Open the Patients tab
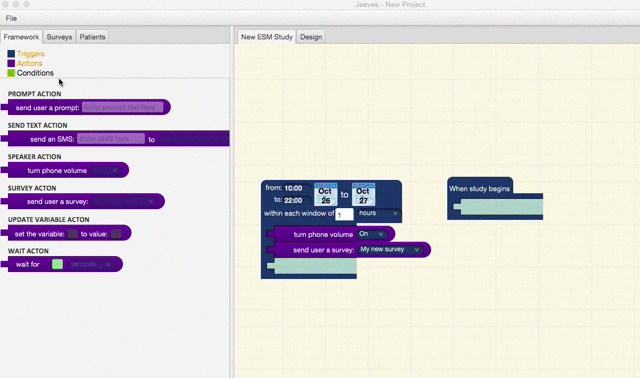This screenshot has height=378, width=640. [92, 37]
